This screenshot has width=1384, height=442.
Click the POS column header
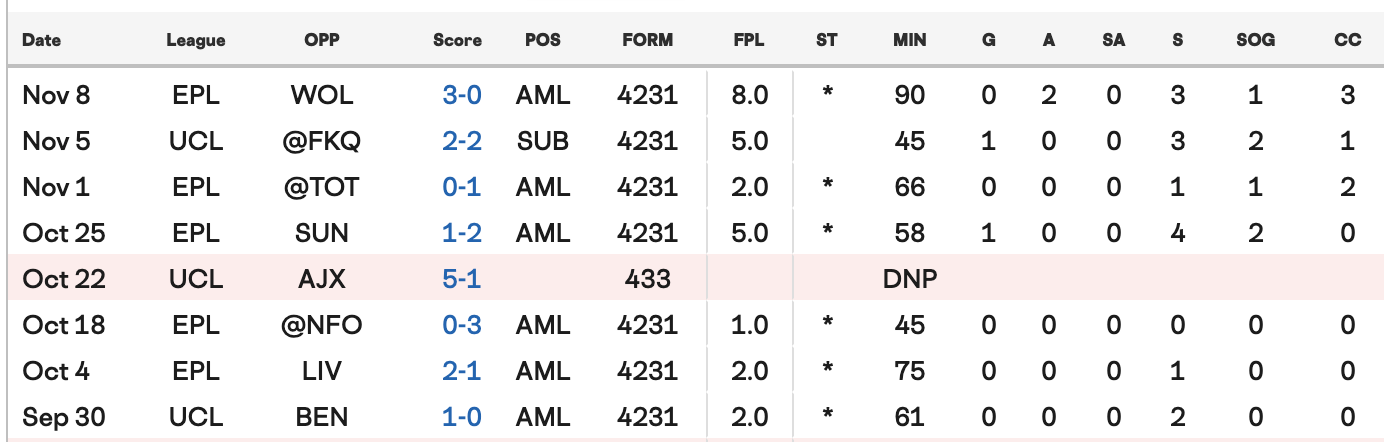coord(543,41)
